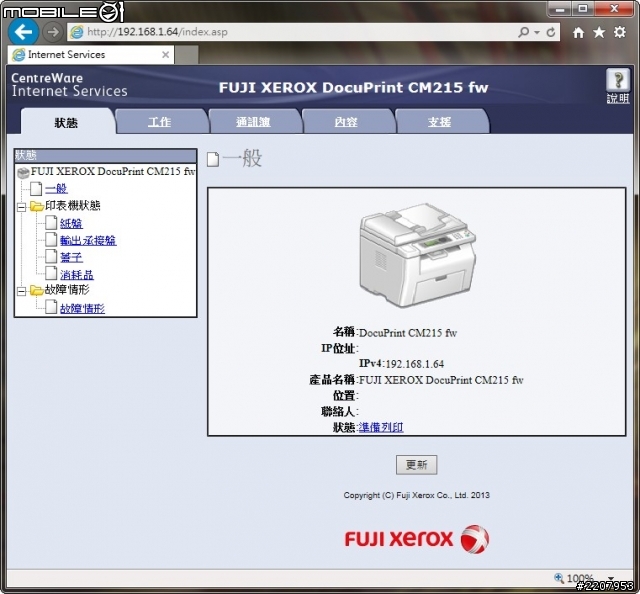Click the DocuPrint printer image
Image resolution: width=640 pixels, height=594 pixels.
click(x=418, y=255)
